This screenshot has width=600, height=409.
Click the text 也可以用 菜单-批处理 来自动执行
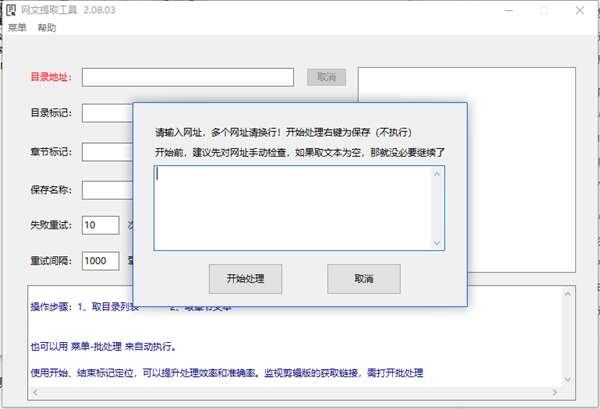tap(103, 347)
